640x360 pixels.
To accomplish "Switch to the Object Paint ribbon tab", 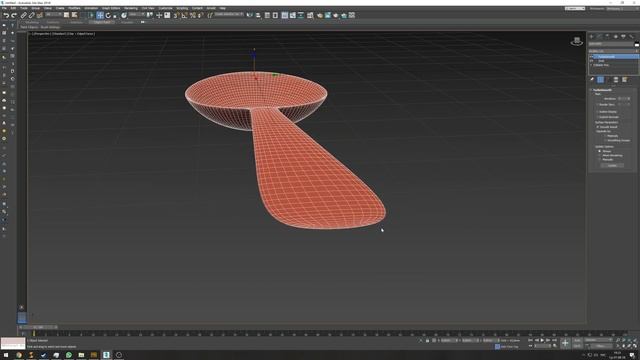I will [x=102, y=22].
